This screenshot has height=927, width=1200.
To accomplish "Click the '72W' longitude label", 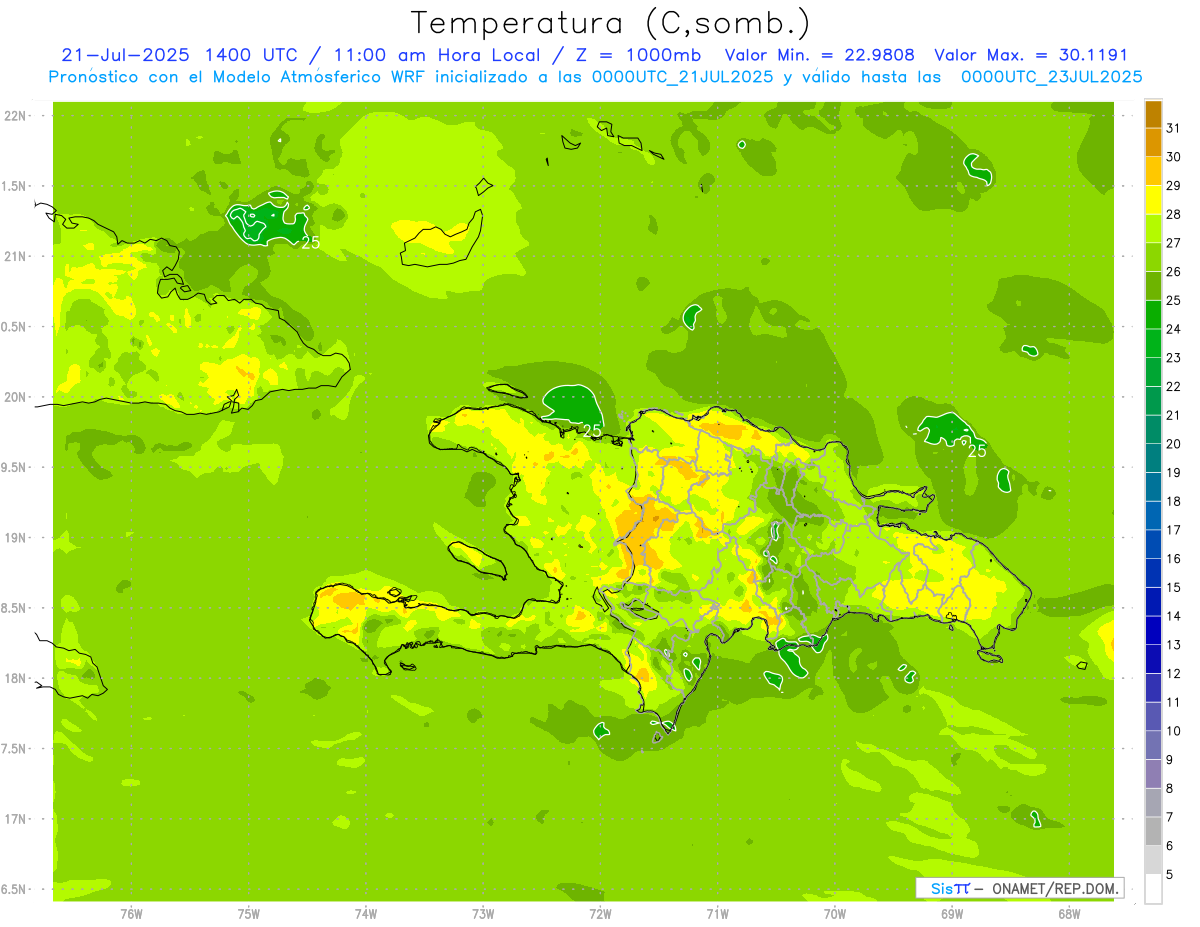I will coord(600,914).
